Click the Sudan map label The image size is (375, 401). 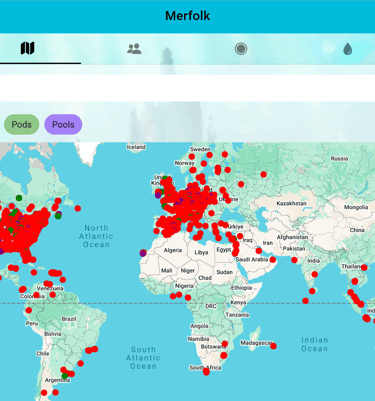[x=224, y=272]
